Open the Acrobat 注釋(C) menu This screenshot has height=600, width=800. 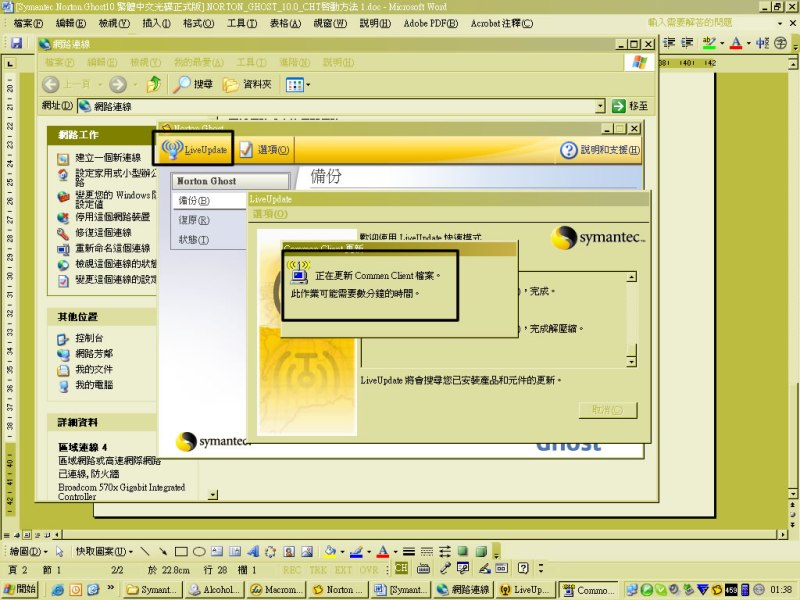502,23
